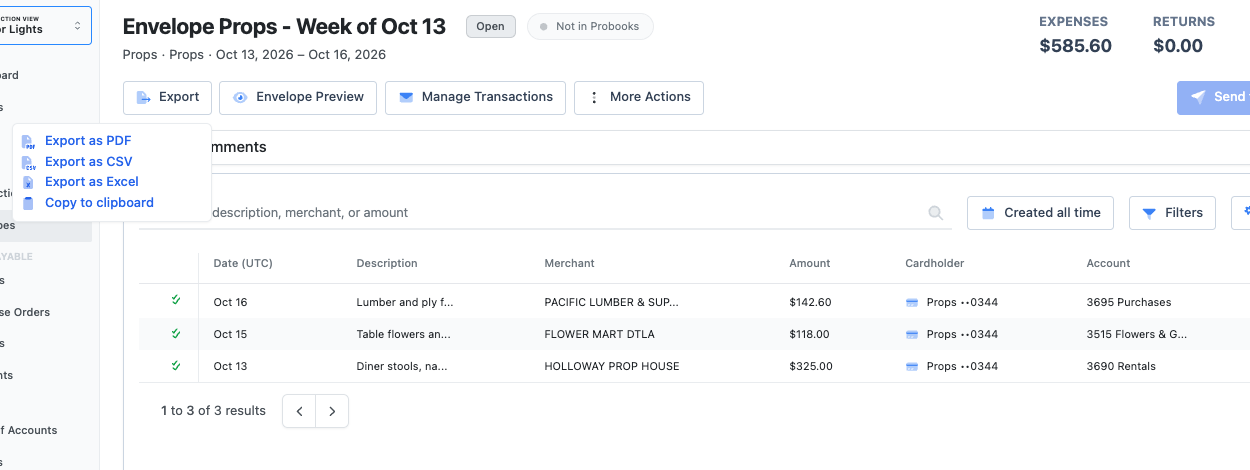Click the envelope icon on Manage Transactions
Viewport: 1250px width, 470px height.
(x=406, y=97)
